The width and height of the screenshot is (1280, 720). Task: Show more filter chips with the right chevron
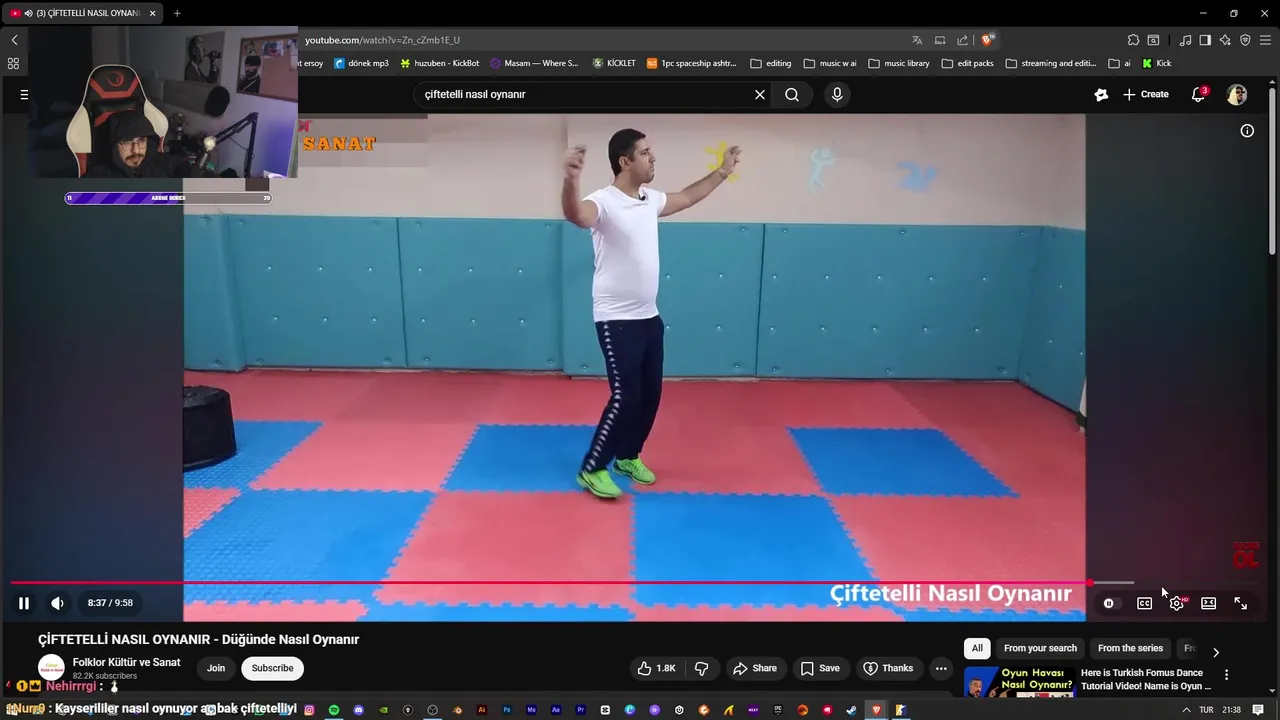coord(1216,652)
